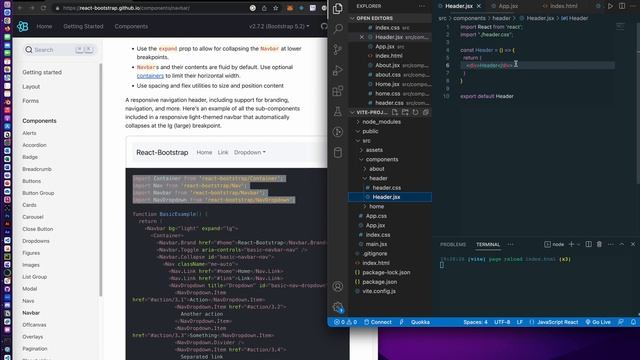Screen dimensions: 640x360
Task: Open Accounts icon in VS Code activity bar
Action: pos(338,287)
